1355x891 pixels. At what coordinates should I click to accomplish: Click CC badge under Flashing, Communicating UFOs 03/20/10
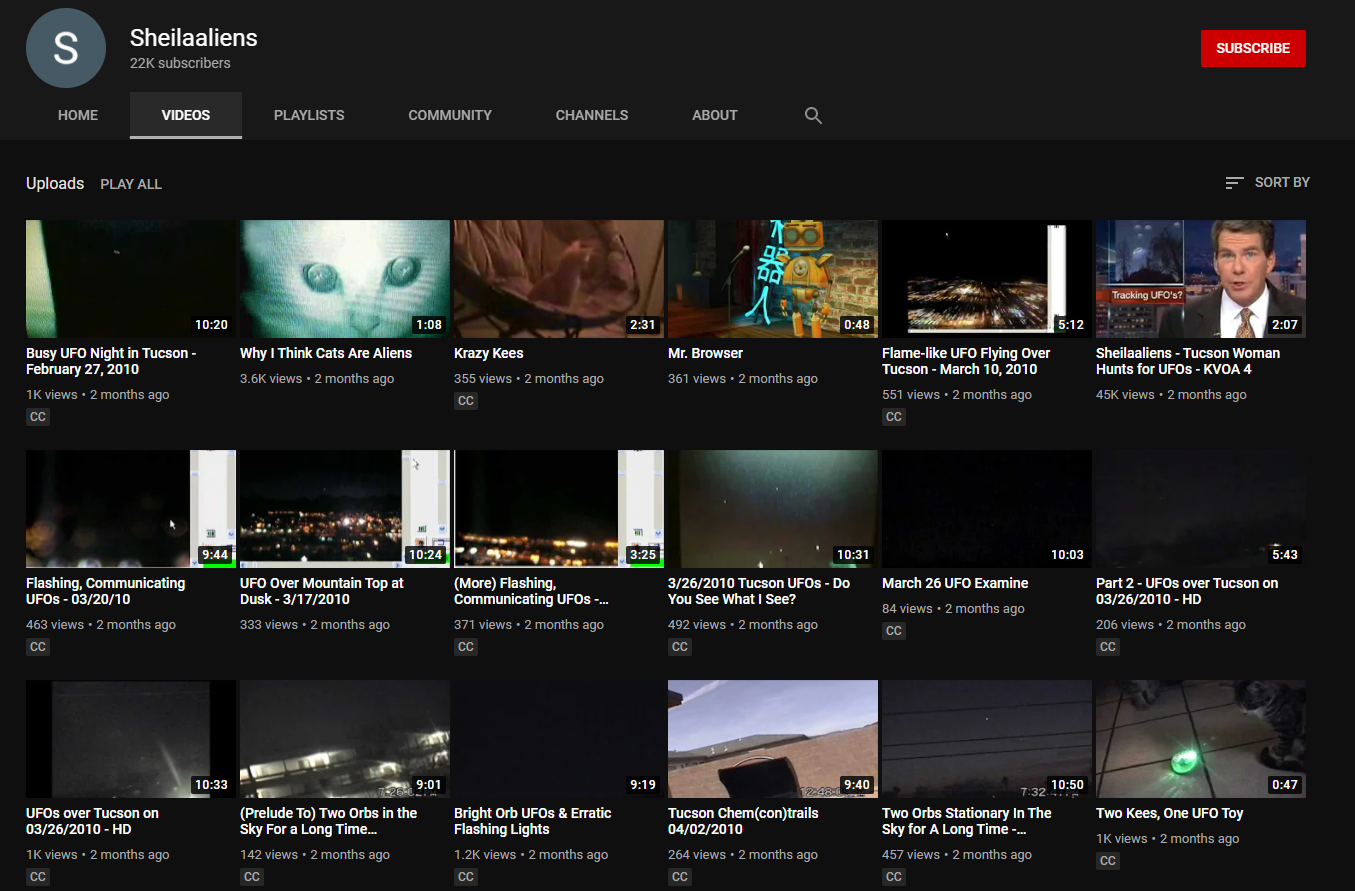pyautogui.click(x=38, y=647)
